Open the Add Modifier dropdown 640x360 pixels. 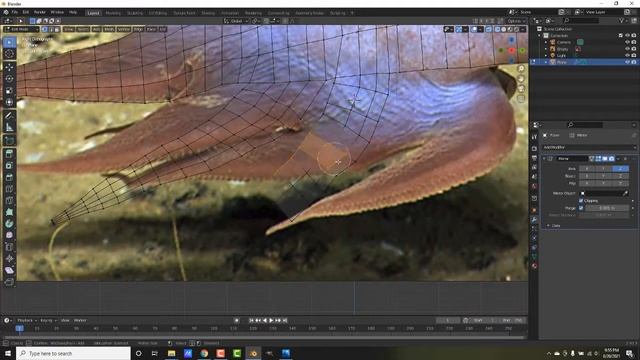click(x=589, y=147)
